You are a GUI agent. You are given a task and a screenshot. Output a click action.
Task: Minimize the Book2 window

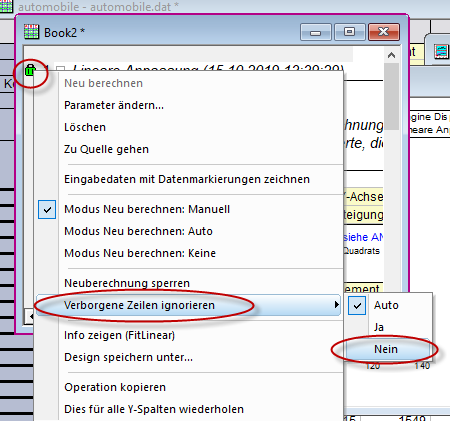coord(316,32)
